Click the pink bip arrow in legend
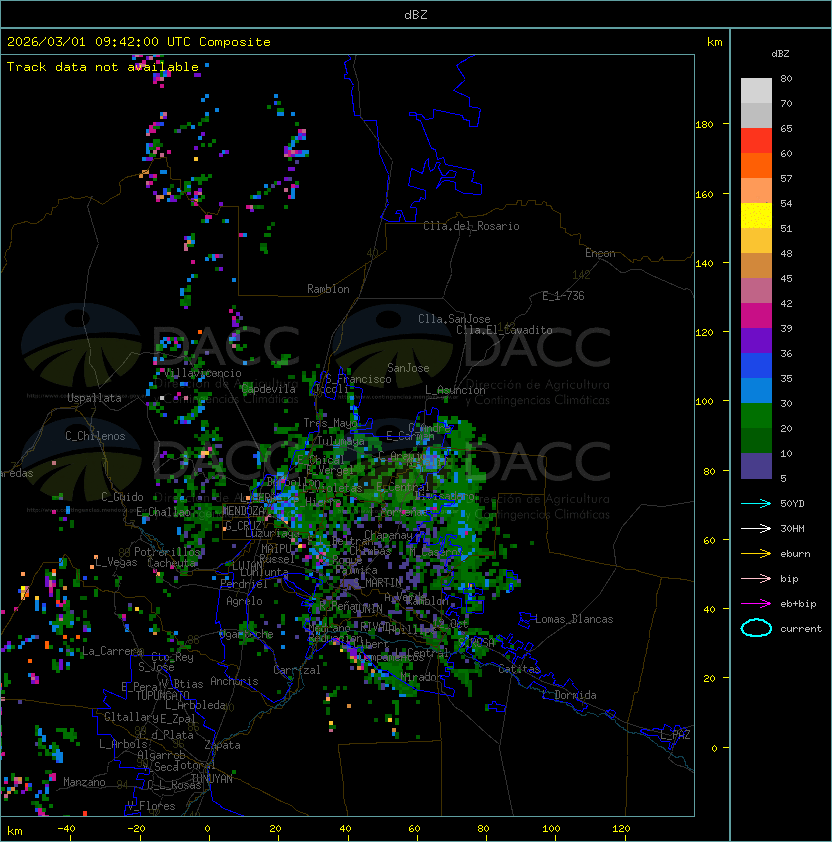This screenshot has width=832, height=842. 756,578
